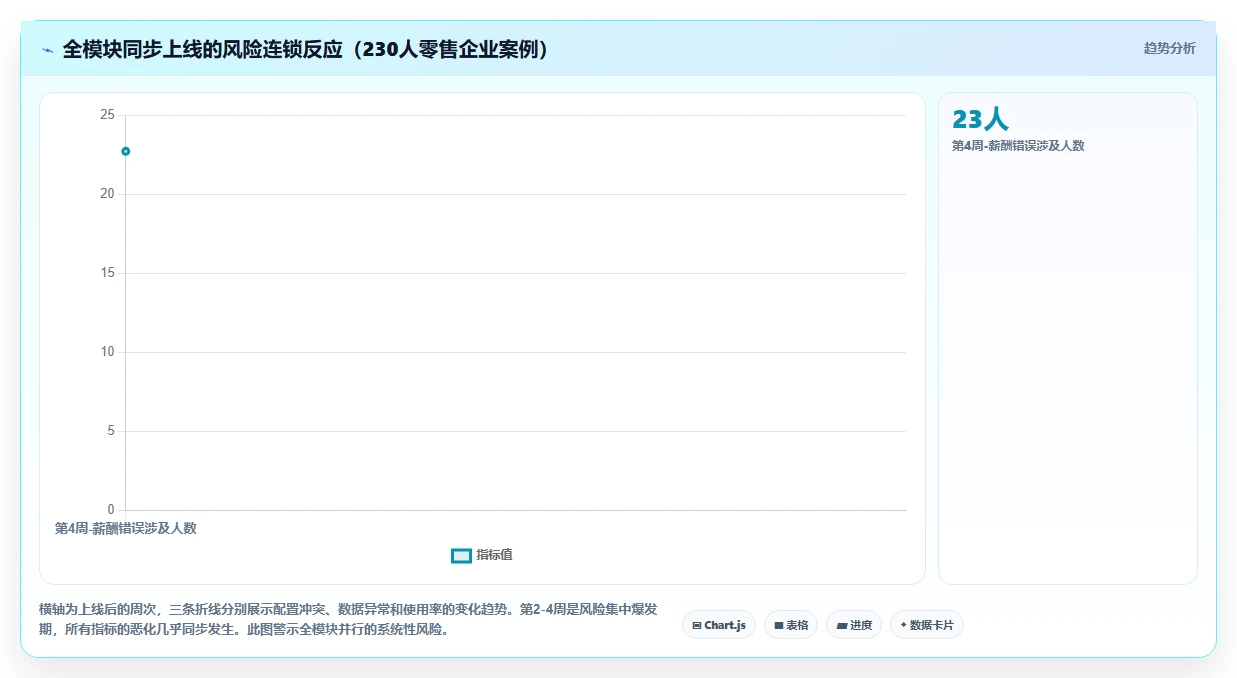The width and height of the screenshot is (1237, 678).
Task: Select the Chart.js tag chip
Action: (719, 625)
